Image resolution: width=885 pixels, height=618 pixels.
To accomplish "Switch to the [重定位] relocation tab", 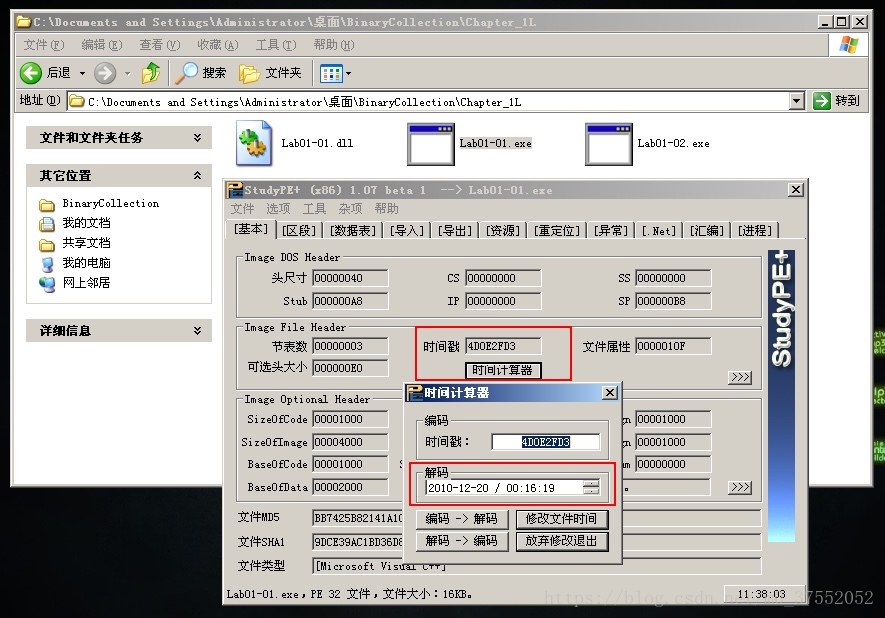I will pyautogui.click(x=557, y=231).
